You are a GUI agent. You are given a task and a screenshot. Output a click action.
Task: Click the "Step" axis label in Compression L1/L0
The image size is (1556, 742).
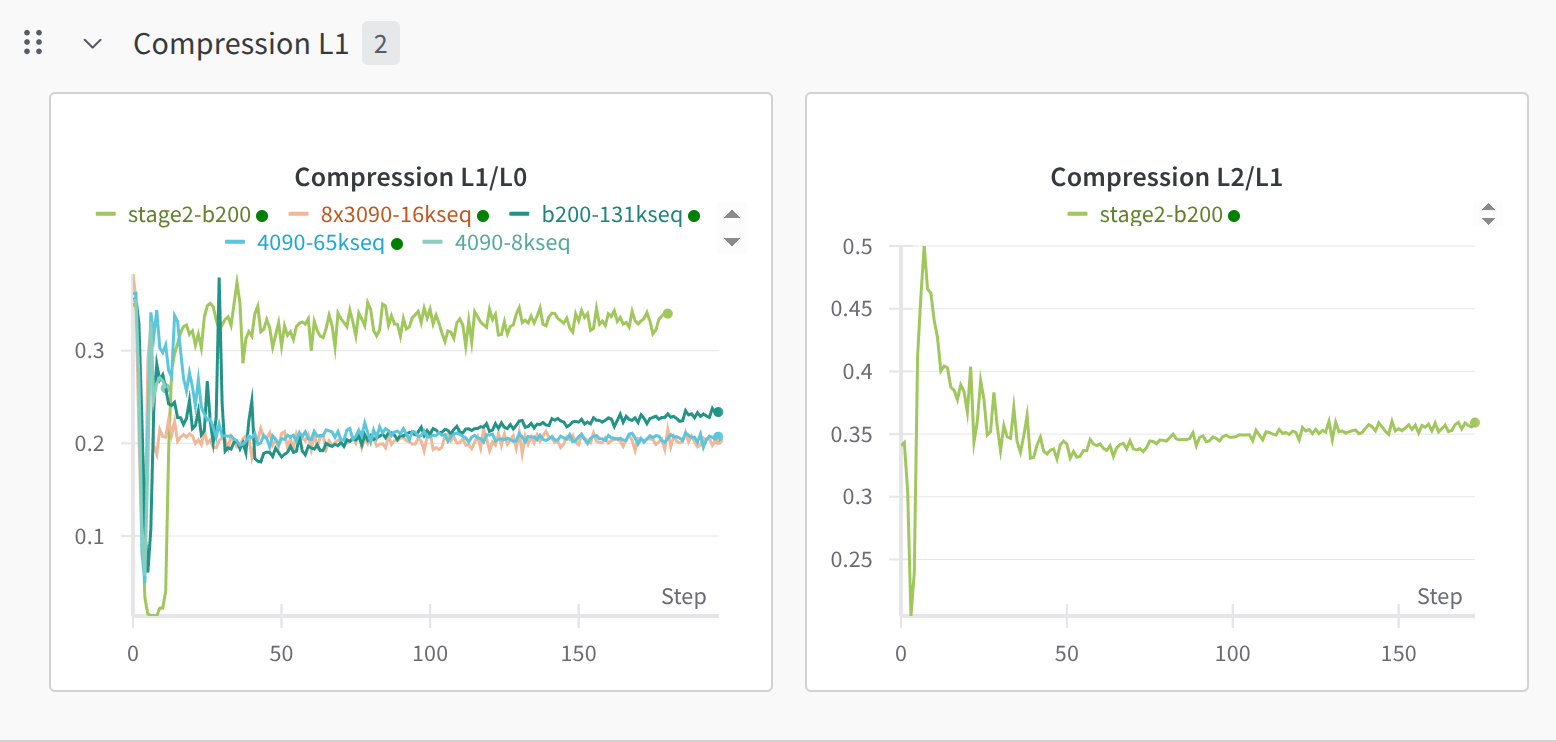(684, 597)
